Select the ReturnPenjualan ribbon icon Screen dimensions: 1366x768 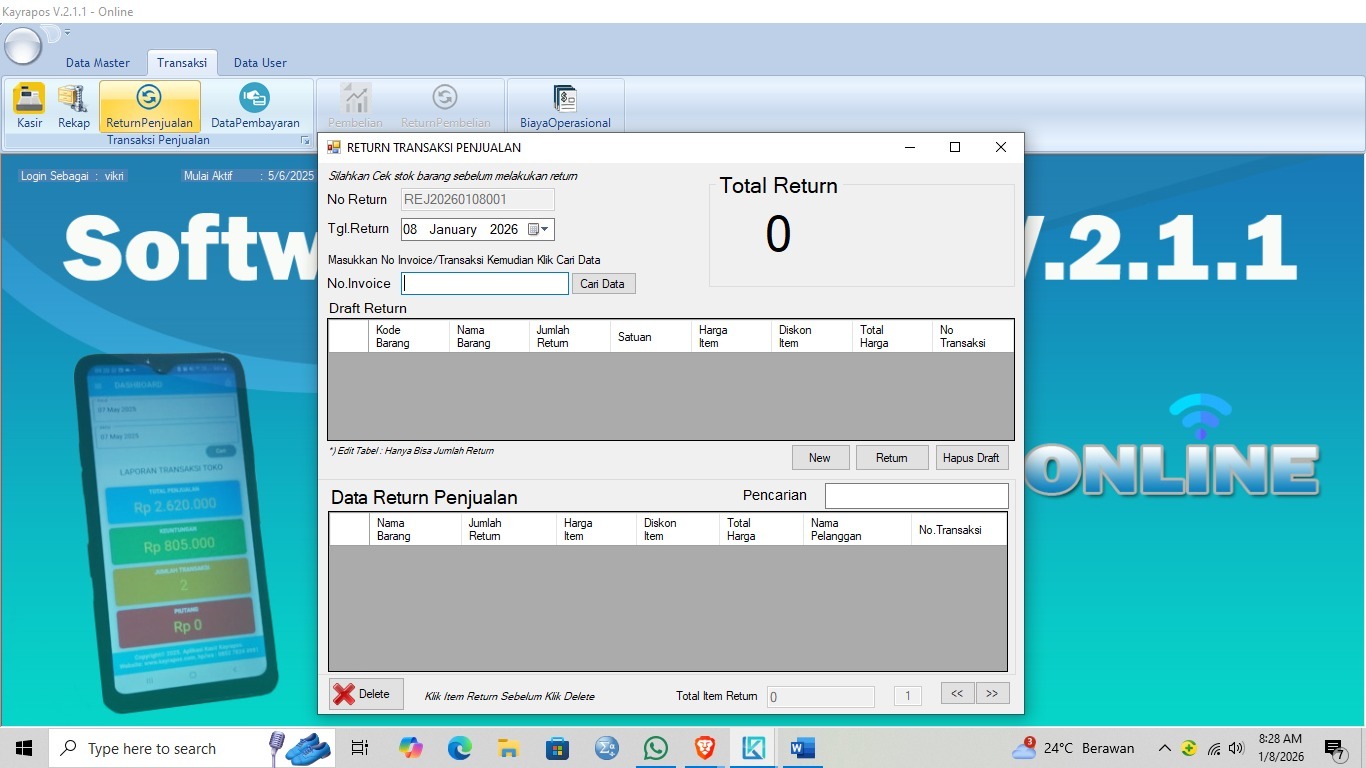point(149,106)
